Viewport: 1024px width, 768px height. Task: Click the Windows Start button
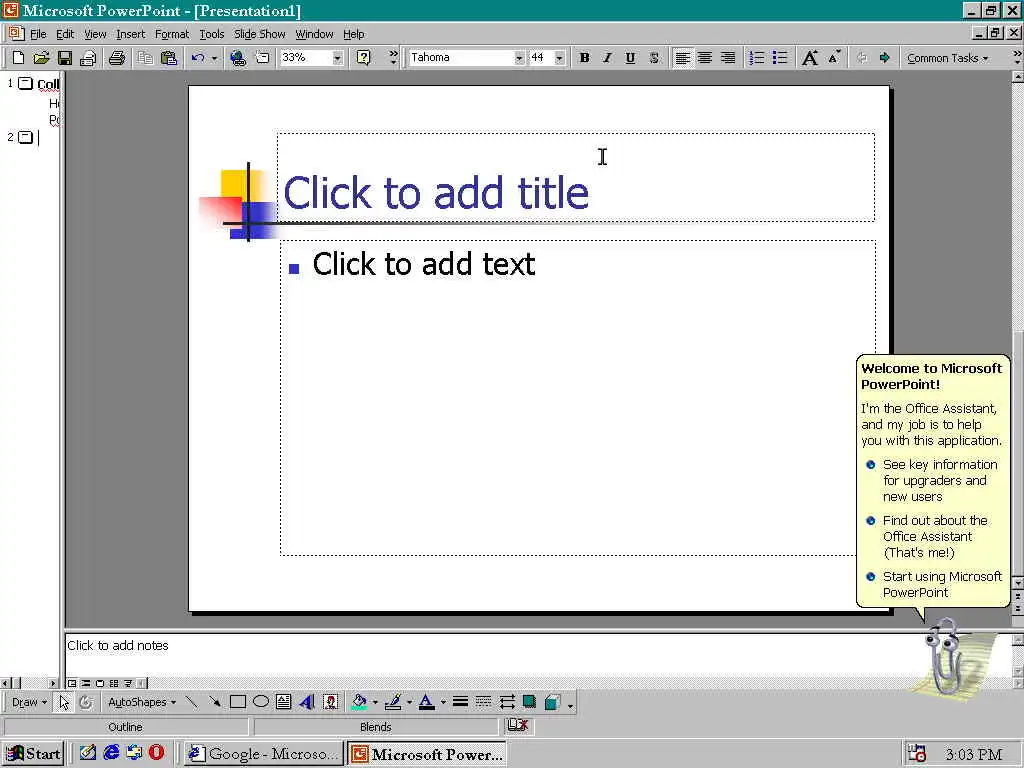(x=33, y=754)
